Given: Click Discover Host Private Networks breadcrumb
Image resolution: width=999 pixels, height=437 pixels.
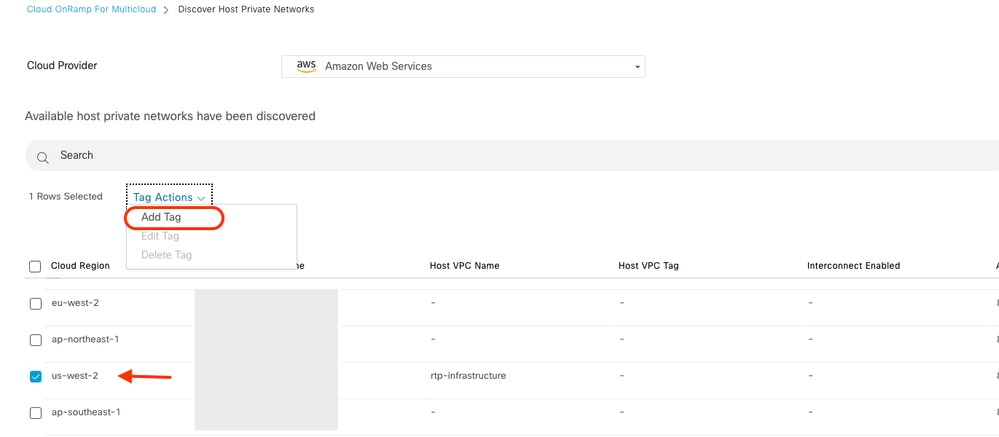Looking at the screenshot, I should 246,10.
